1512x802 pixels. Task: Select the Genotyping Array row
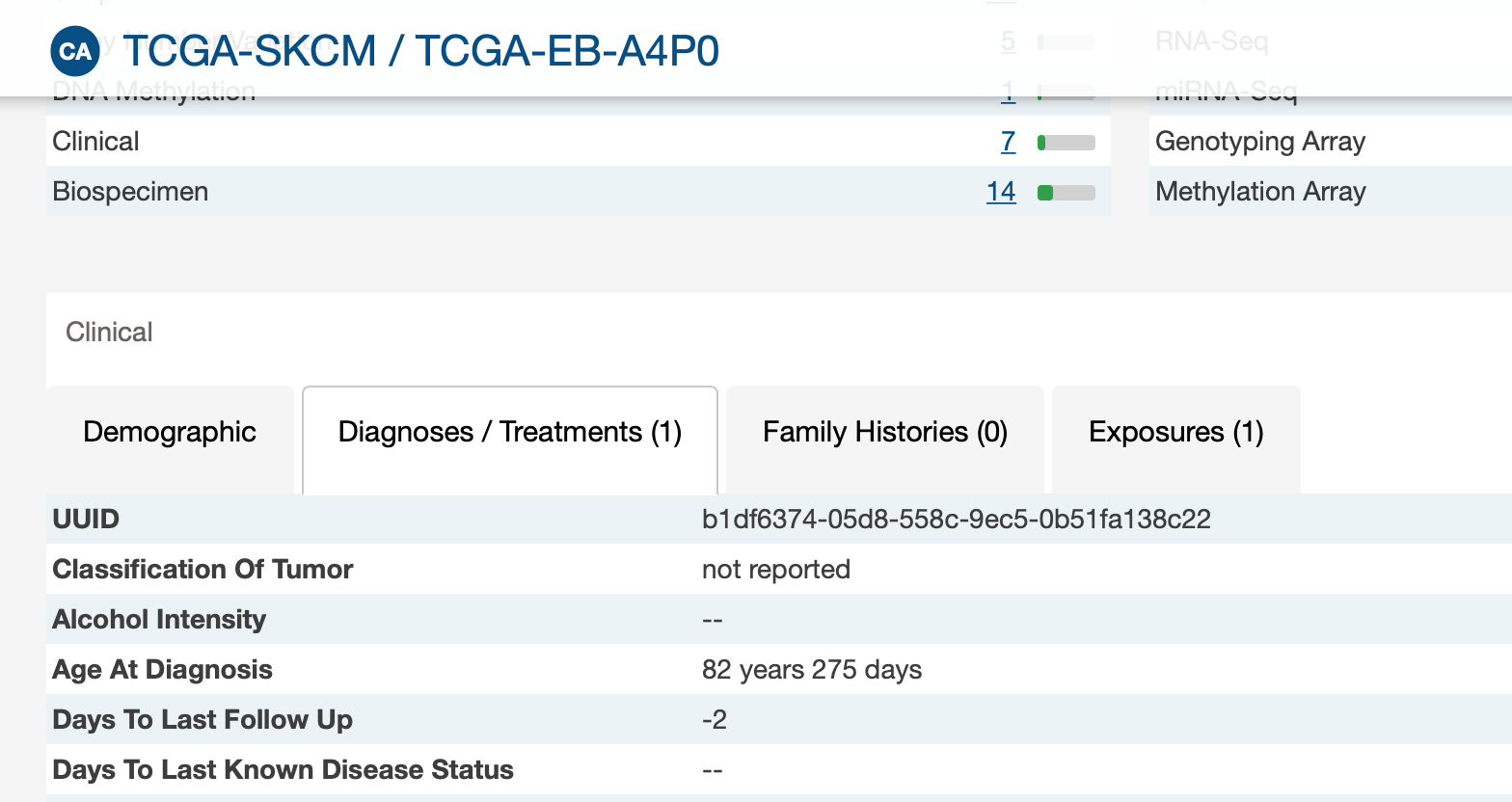point(1331,142)
